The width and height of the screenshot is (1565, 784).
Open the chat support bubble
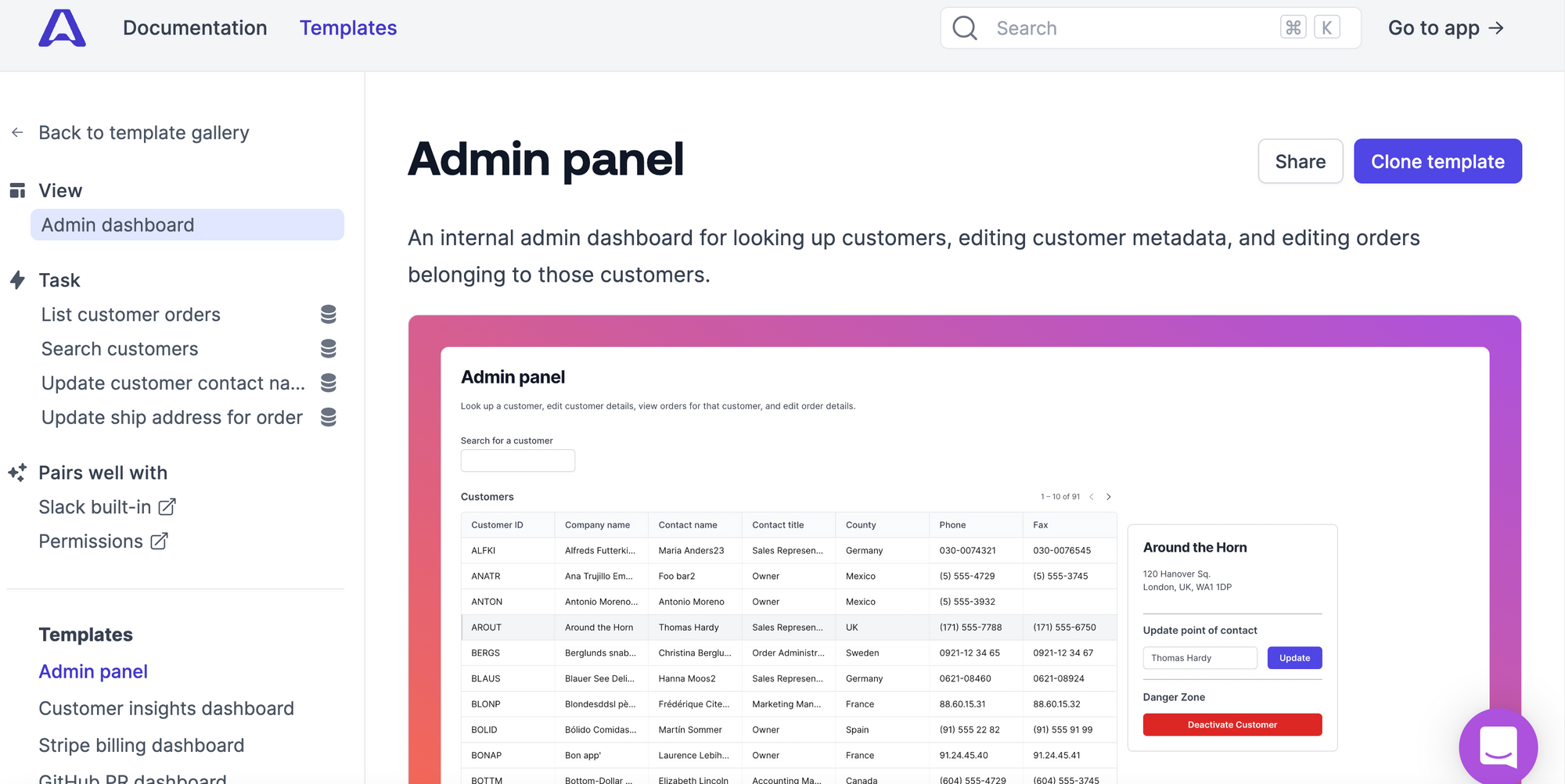point(1498,747)
